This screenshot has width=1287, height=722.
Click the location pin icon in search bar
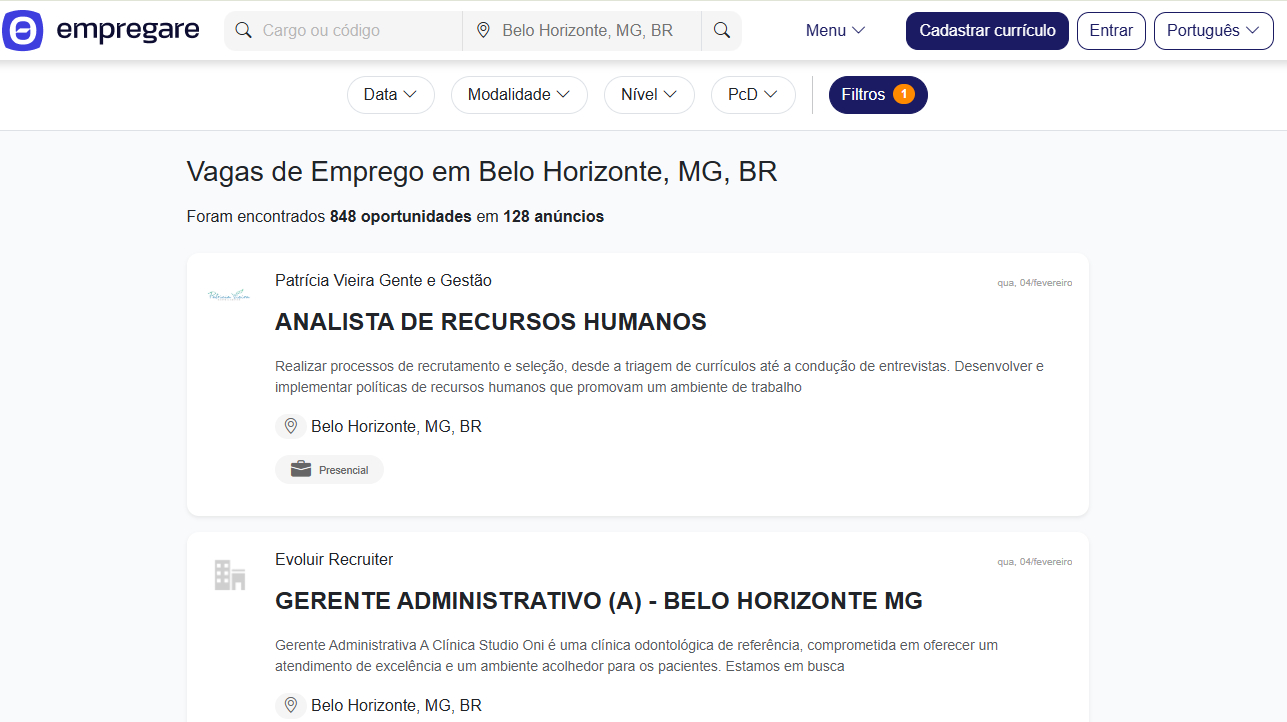[483, 31]
